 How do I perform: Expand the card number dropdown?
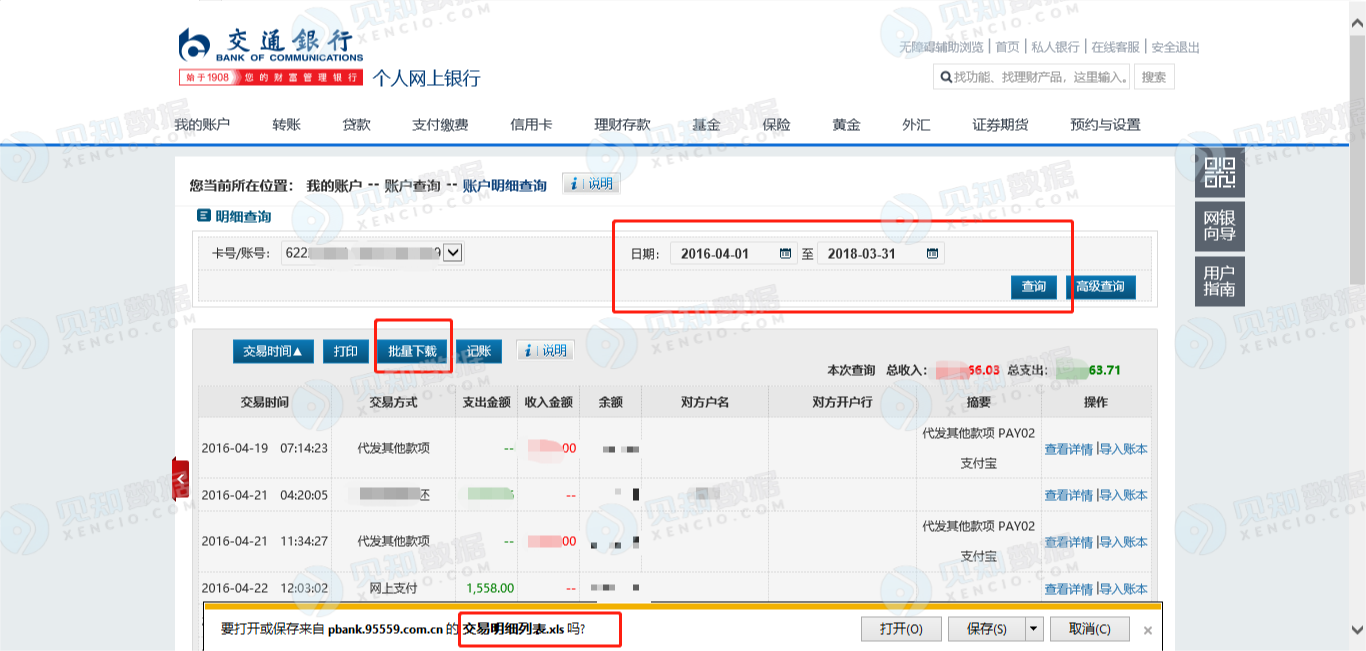pos(452,253)
